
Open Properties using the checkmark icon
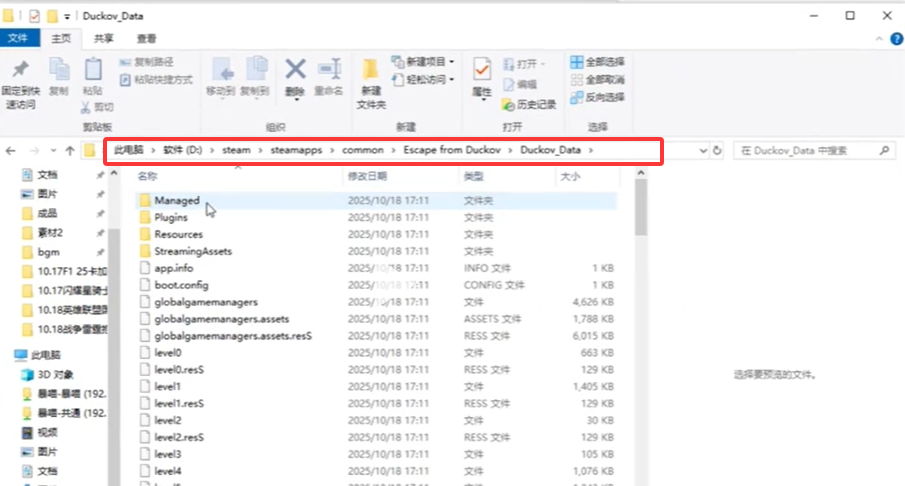pyautogui.click(x=482, y=72)
